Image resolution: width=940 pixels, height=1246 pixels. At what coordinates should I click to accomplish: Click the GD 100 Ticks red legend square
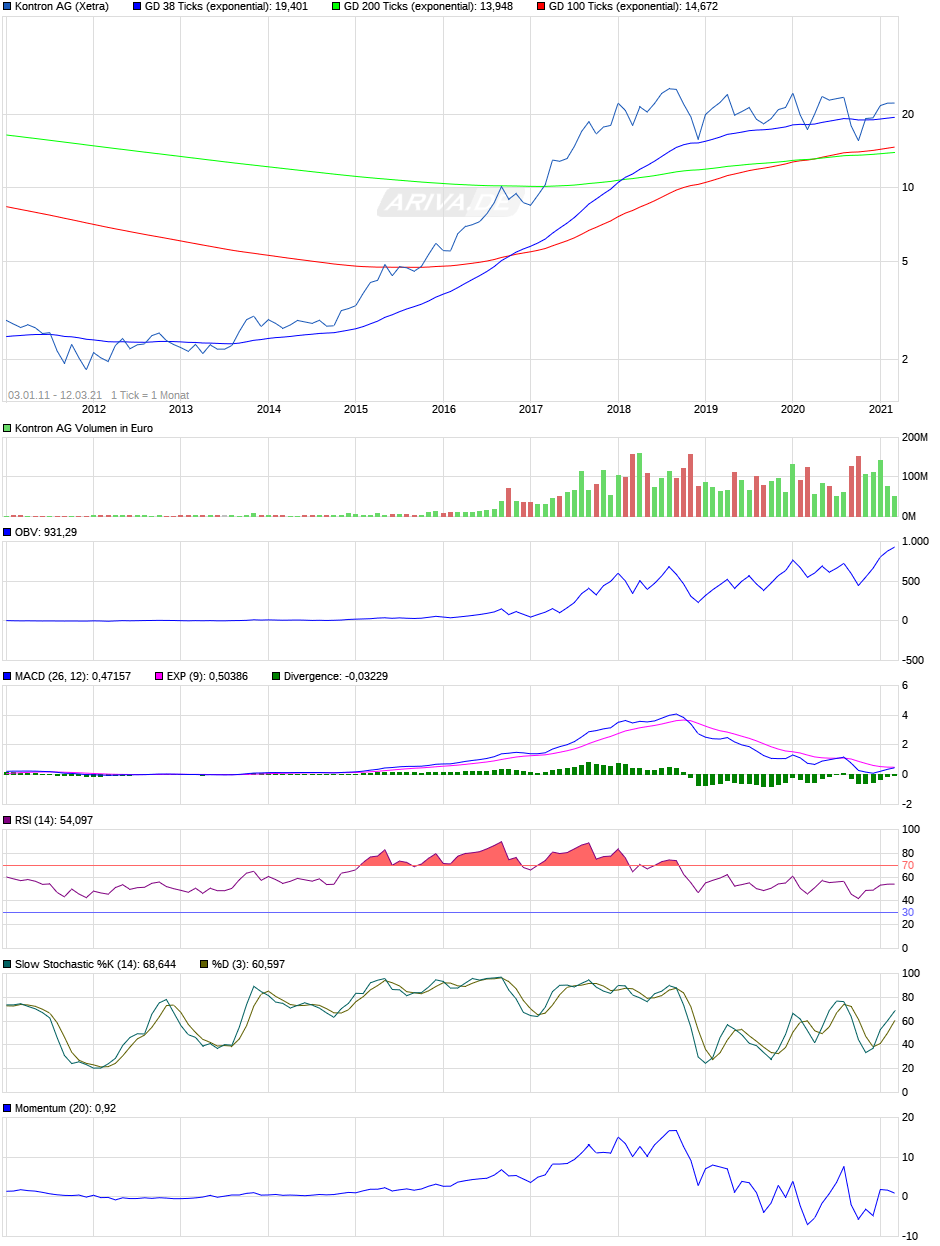coord(541,6)
